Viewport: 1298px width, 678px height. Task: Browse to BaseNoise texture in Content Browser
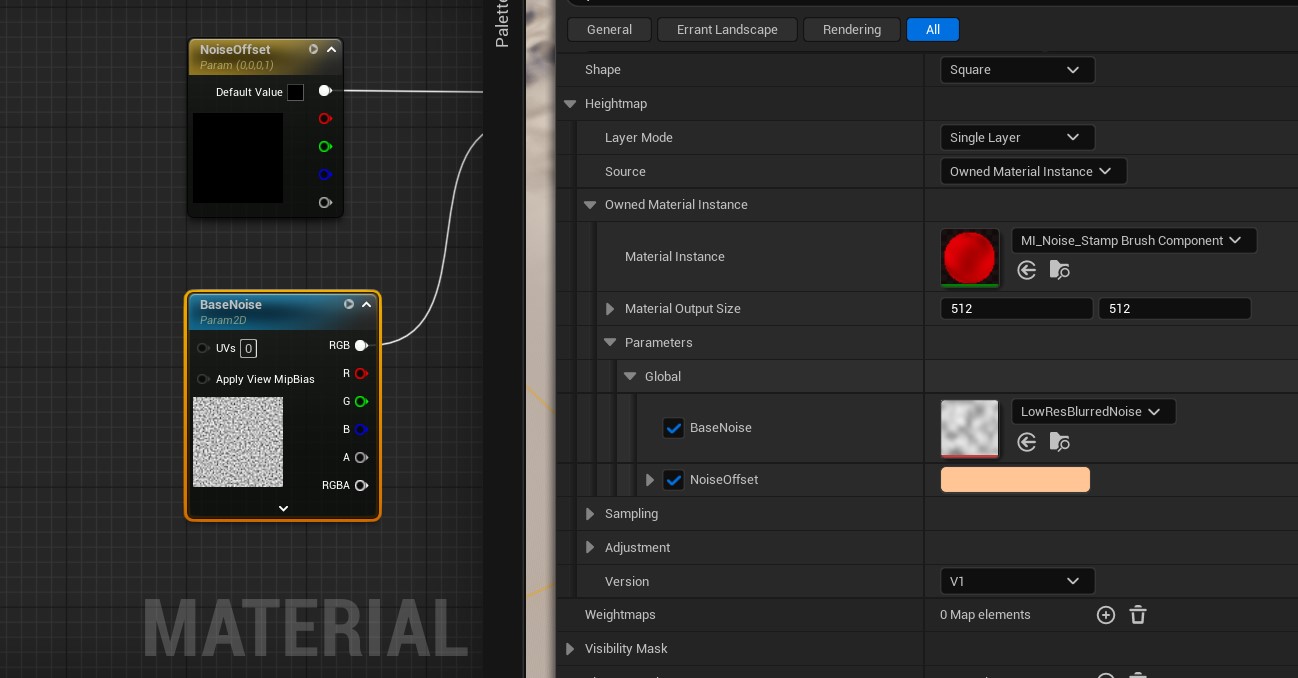coord(1059,442)
